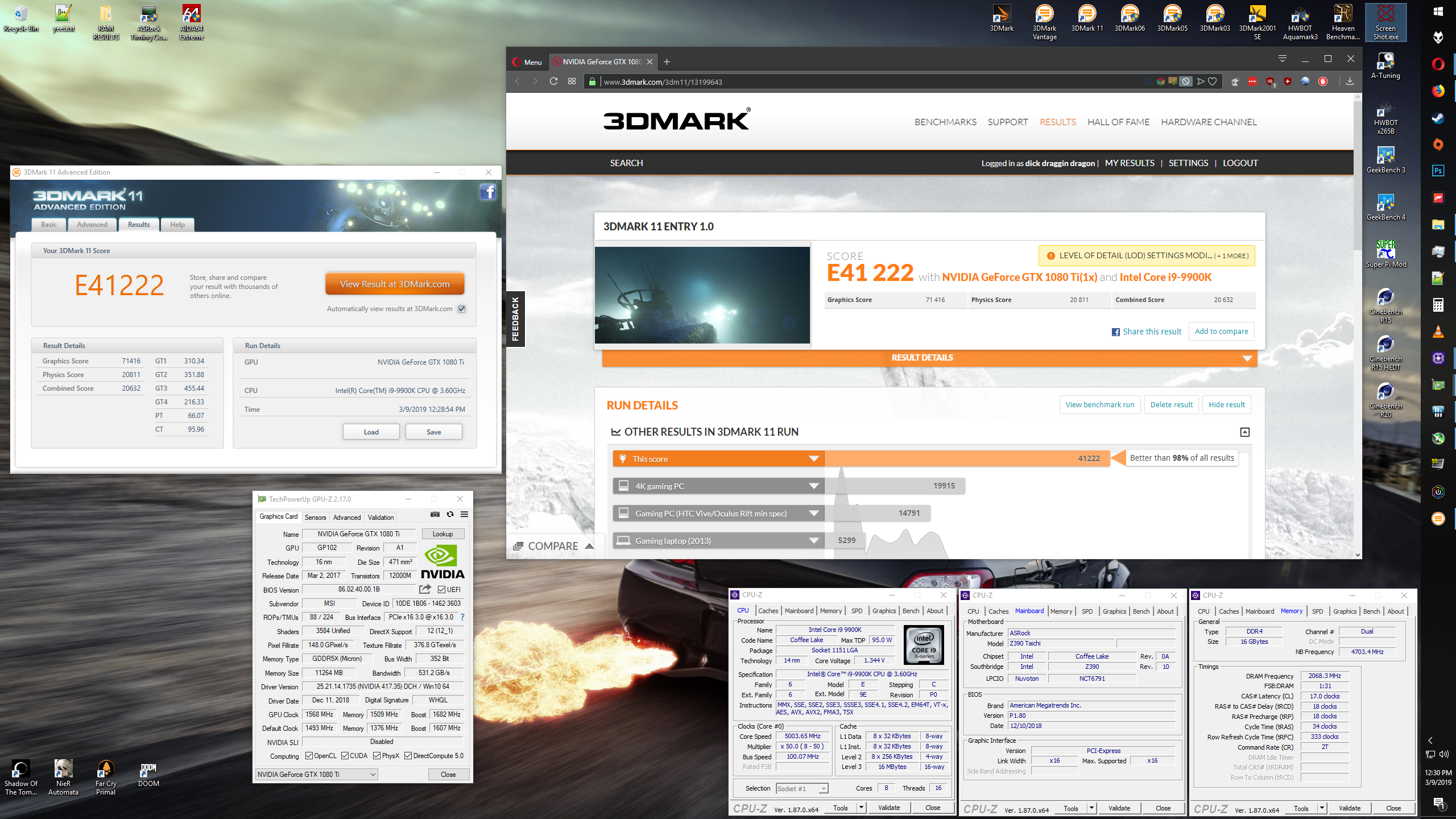The width and height of the screenshot is (1456, 819).
Task: Launch GeekBench 4 desktop shortcut
Action: (x=1385, y=207)
